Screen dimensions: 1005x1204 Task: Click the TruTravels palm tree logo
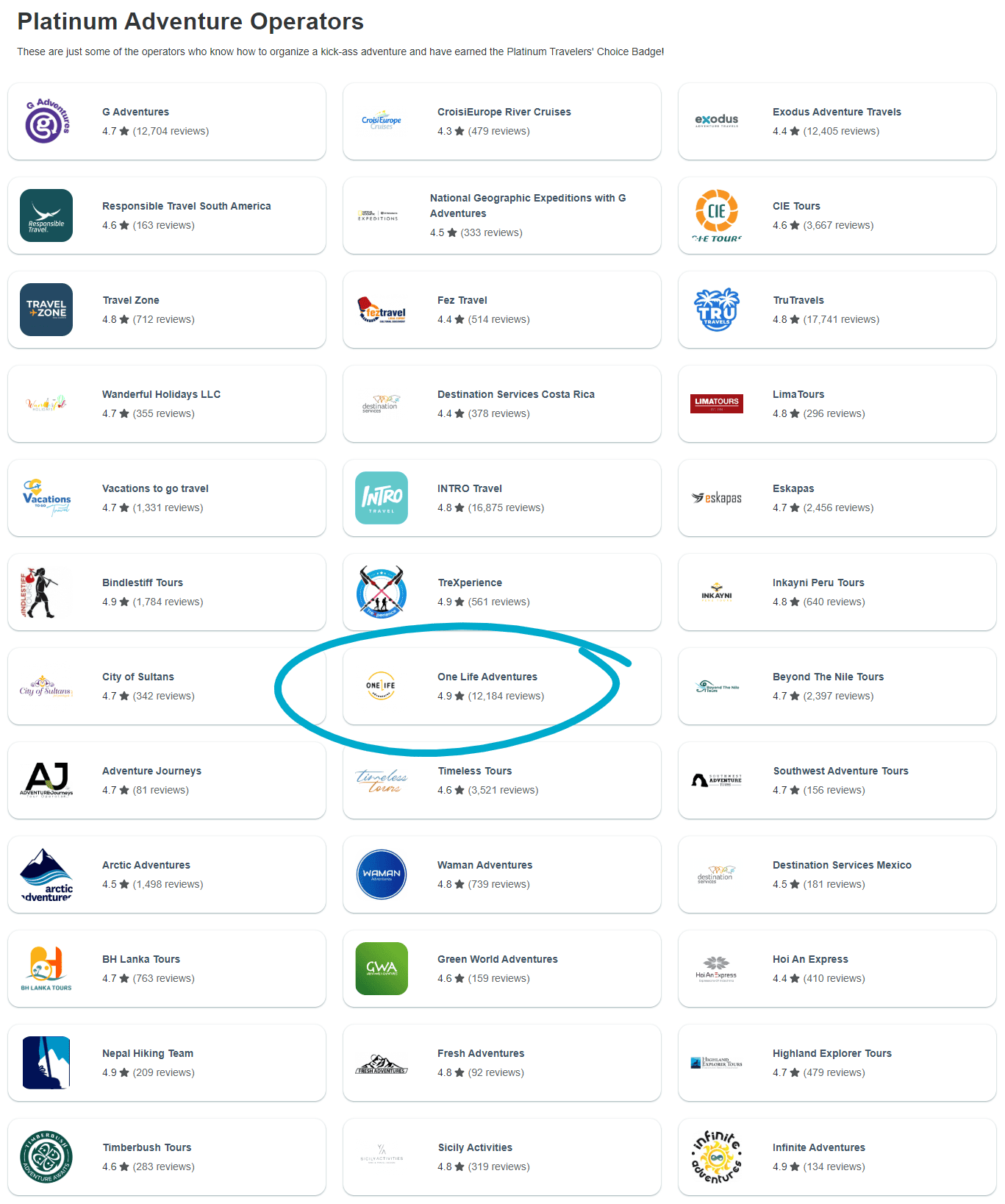[x=717, y=310]
